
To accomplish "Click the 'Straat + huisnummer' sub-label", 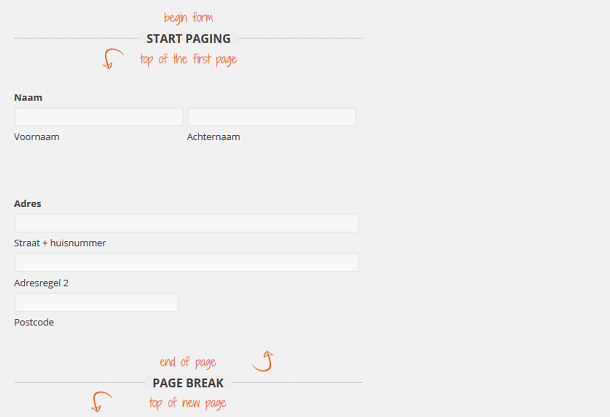I will pos(60,243).
